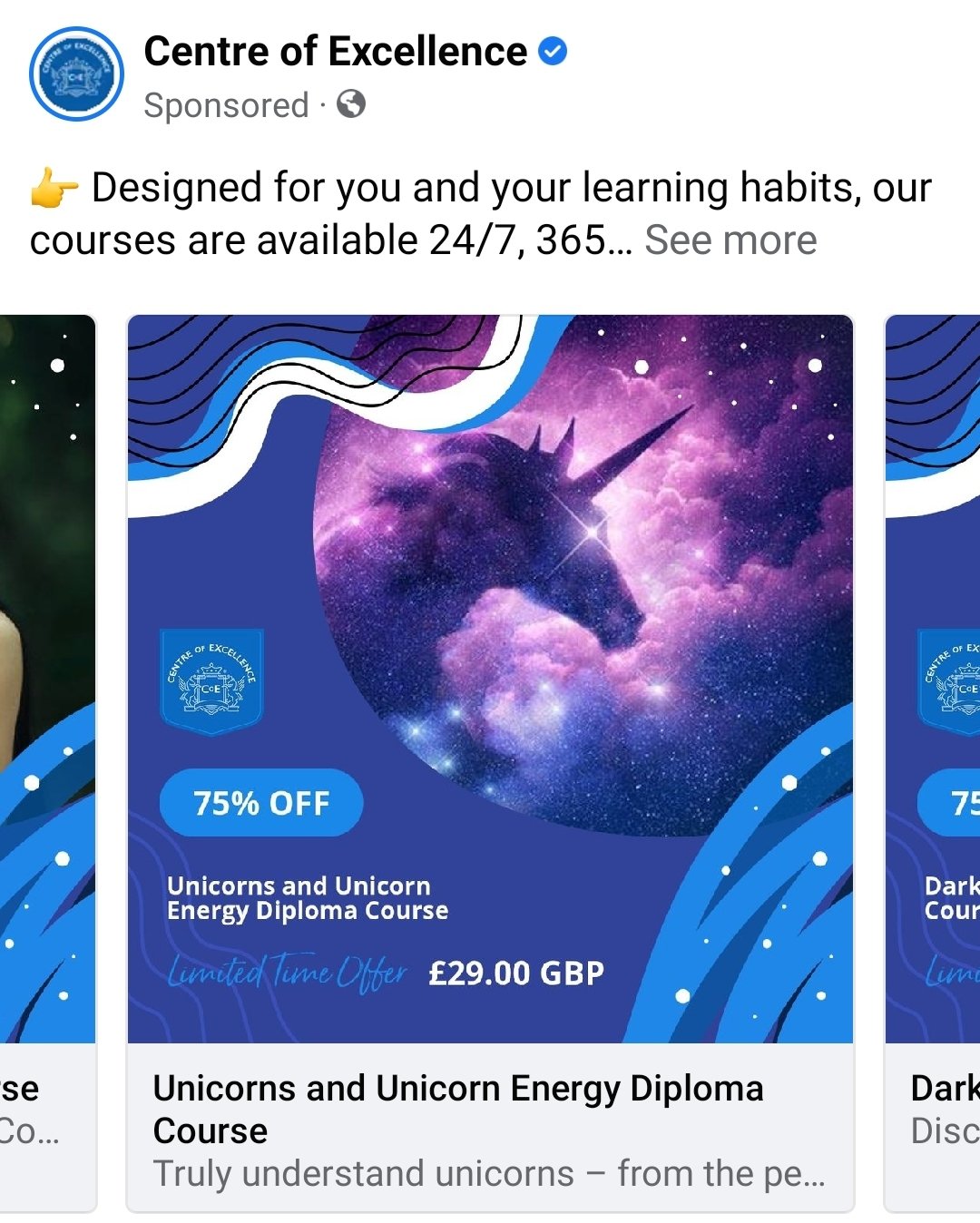Click the partial crest logo on right card

point(950,680)
